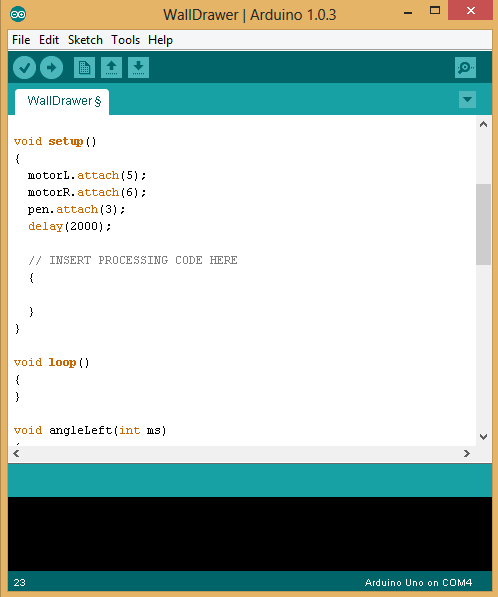Create a new sketch with the New icon
Screen dimensions: 498x597
coord(84,68)
